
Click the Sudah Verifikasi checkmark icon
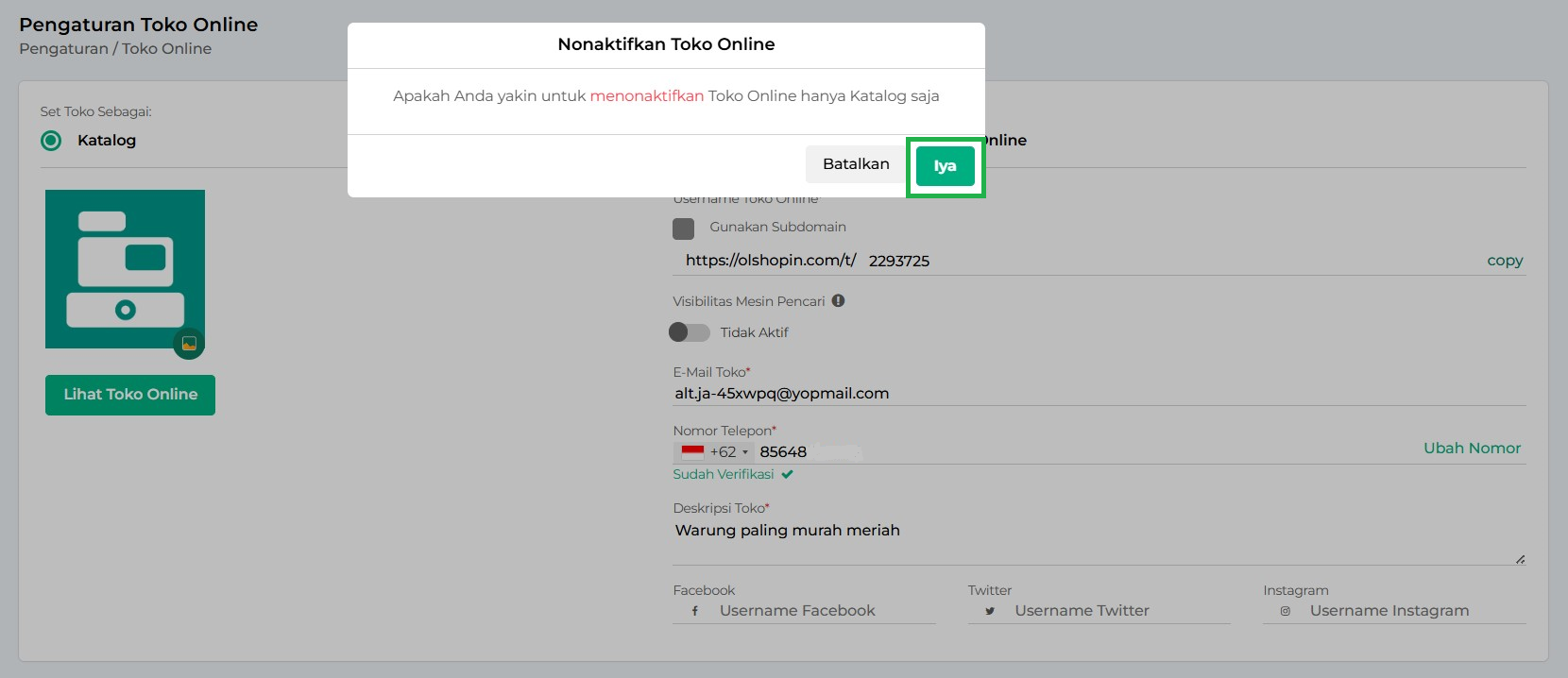[787, 475]
